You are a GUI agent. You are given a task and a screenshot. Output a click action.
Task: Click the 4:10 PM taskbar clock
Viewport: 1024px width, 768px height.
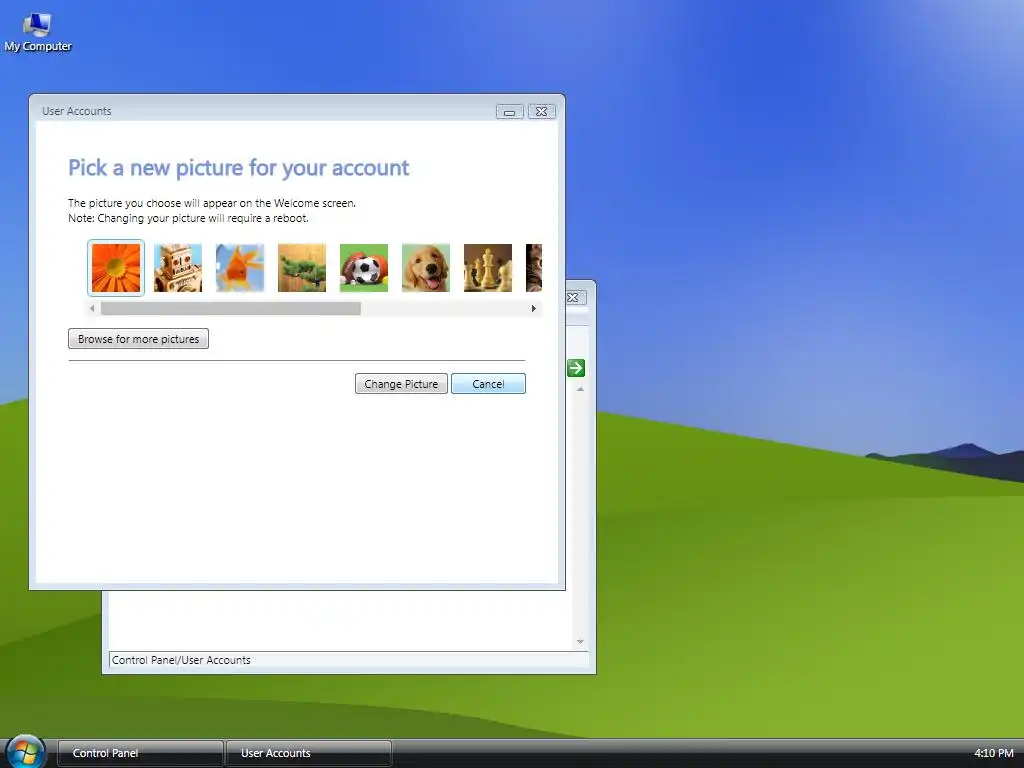point(993,753)
